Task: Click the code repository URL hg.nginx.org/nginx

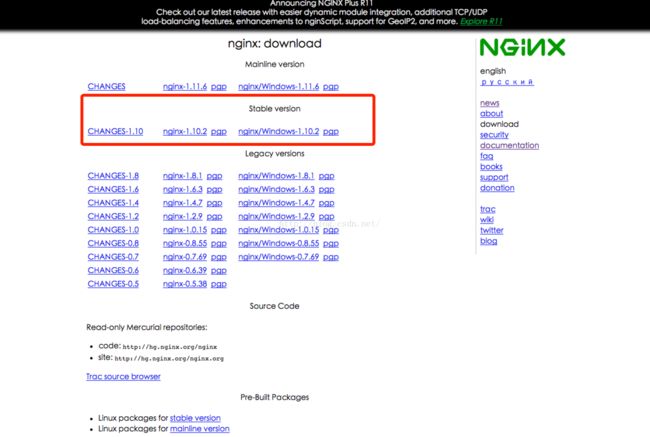Action: pos(170,347)
